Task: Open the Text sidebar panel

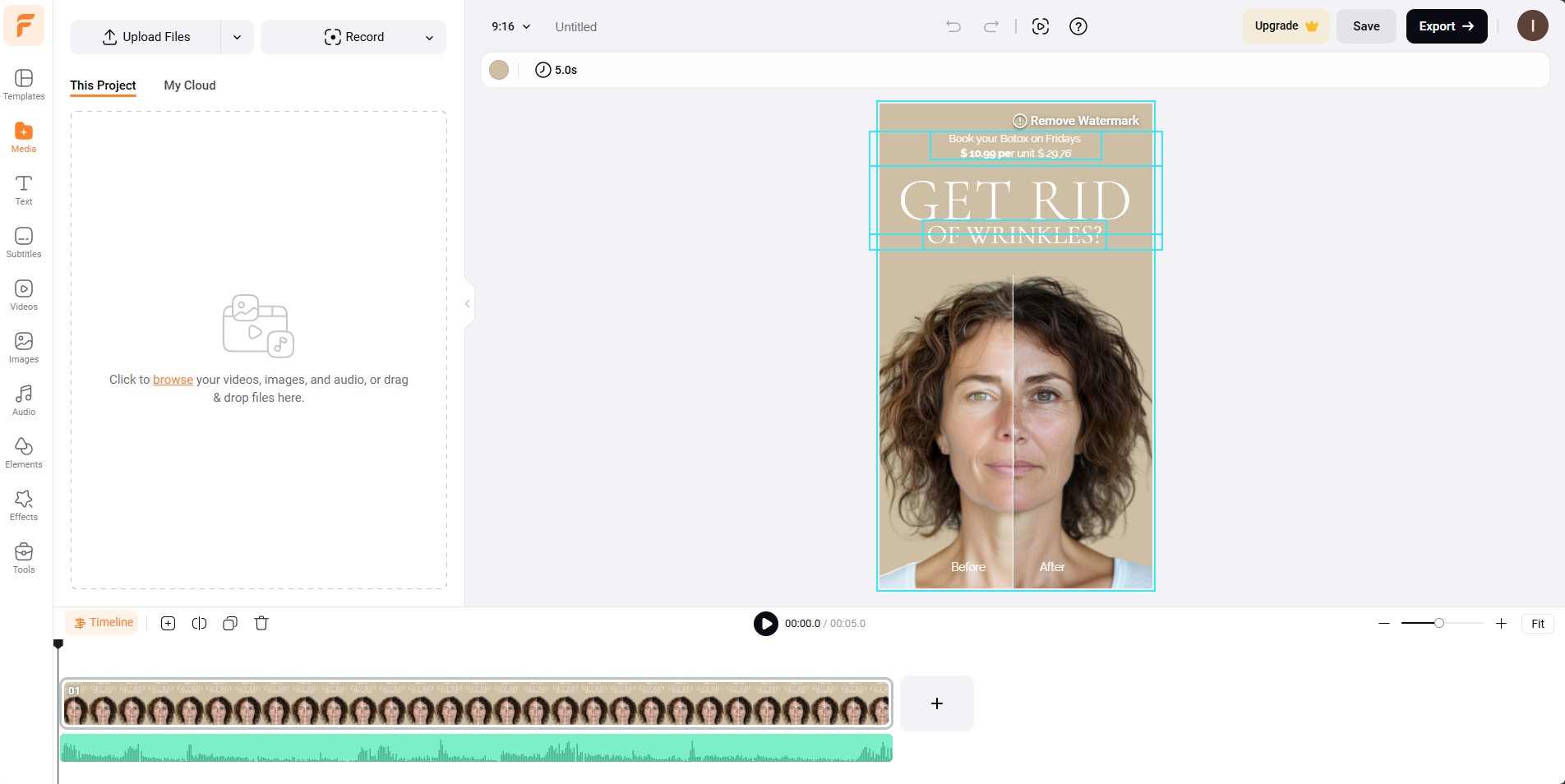Action: [24, 190]
